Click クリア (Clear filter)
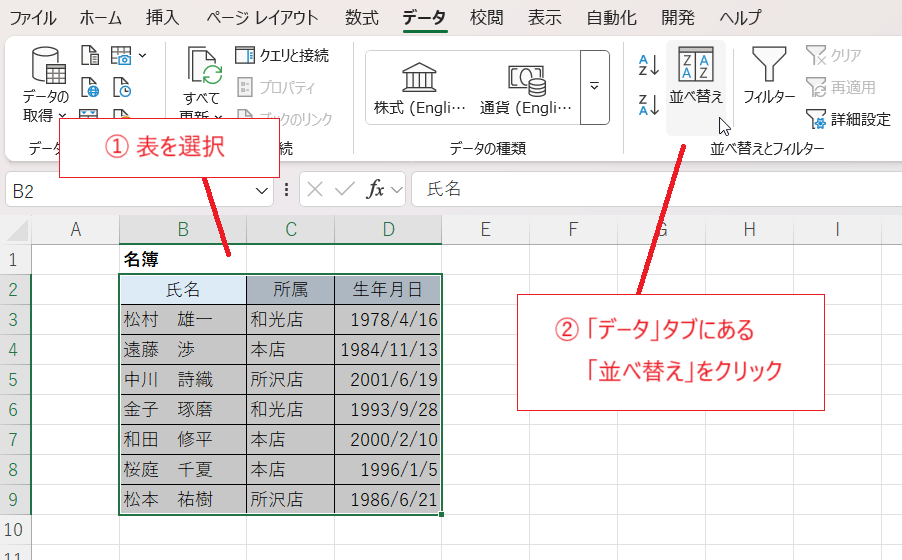This screenshot has width=902, height=560. point(834,55)
